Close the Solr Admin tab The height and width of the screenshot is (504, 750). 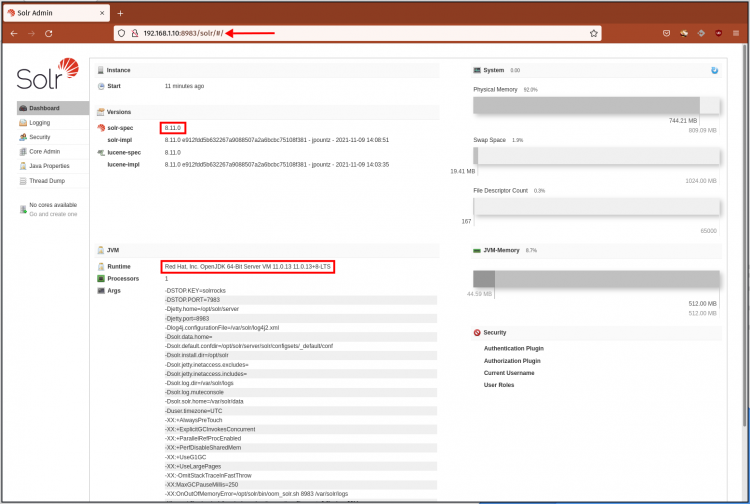coord(102,13)
